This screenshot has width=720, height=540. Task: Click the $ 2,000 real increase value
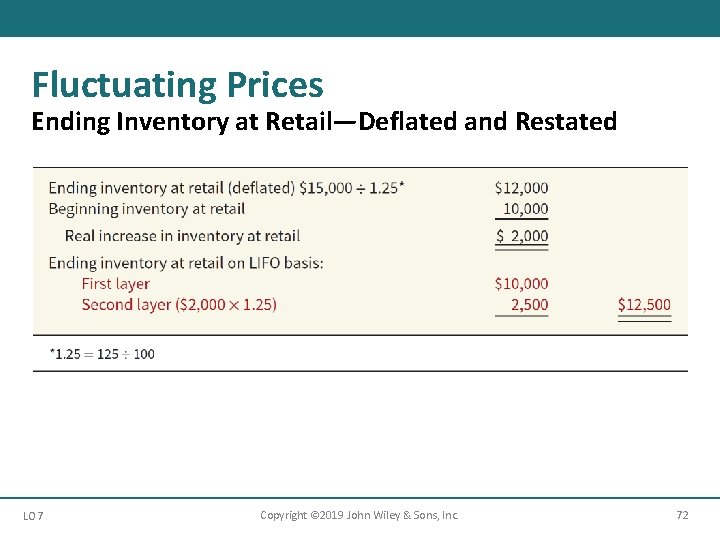pos(522,236)
